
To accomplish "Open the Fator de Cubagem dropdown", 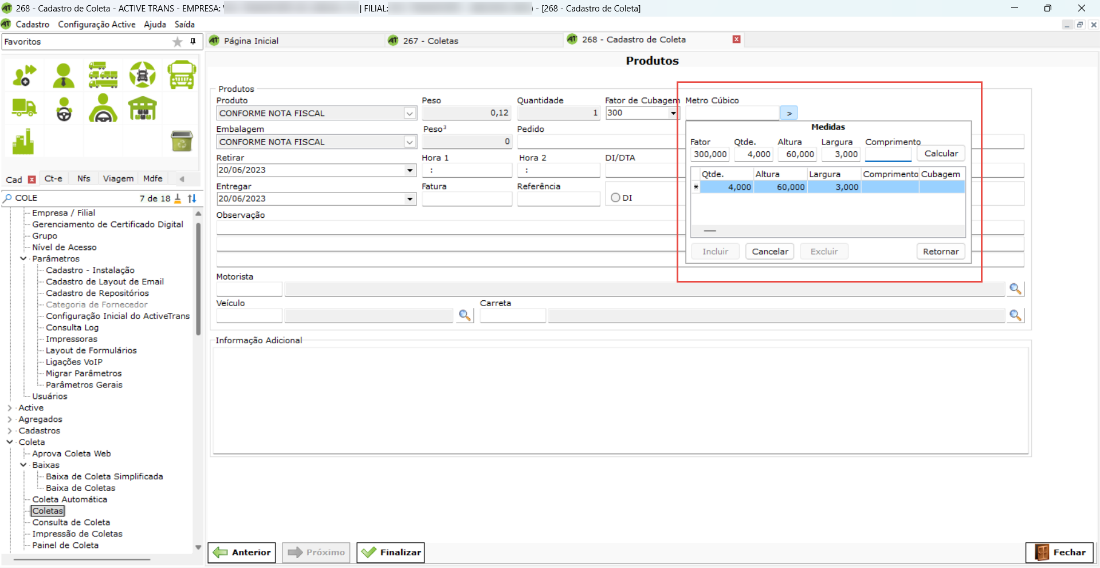I will pos(673,114).
